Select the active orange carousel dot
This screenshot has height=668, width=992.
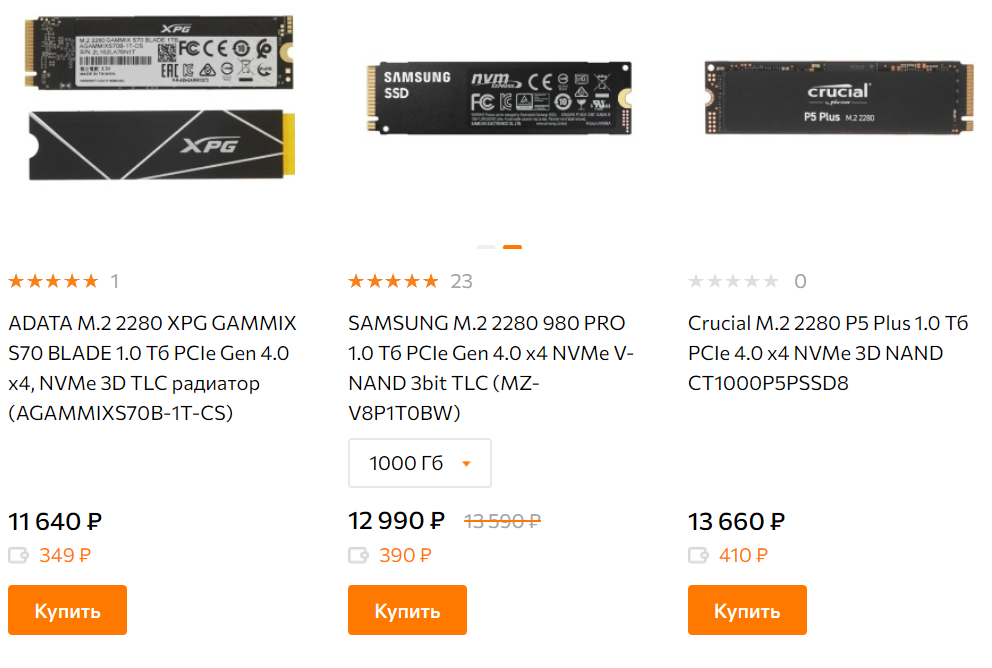512,247
